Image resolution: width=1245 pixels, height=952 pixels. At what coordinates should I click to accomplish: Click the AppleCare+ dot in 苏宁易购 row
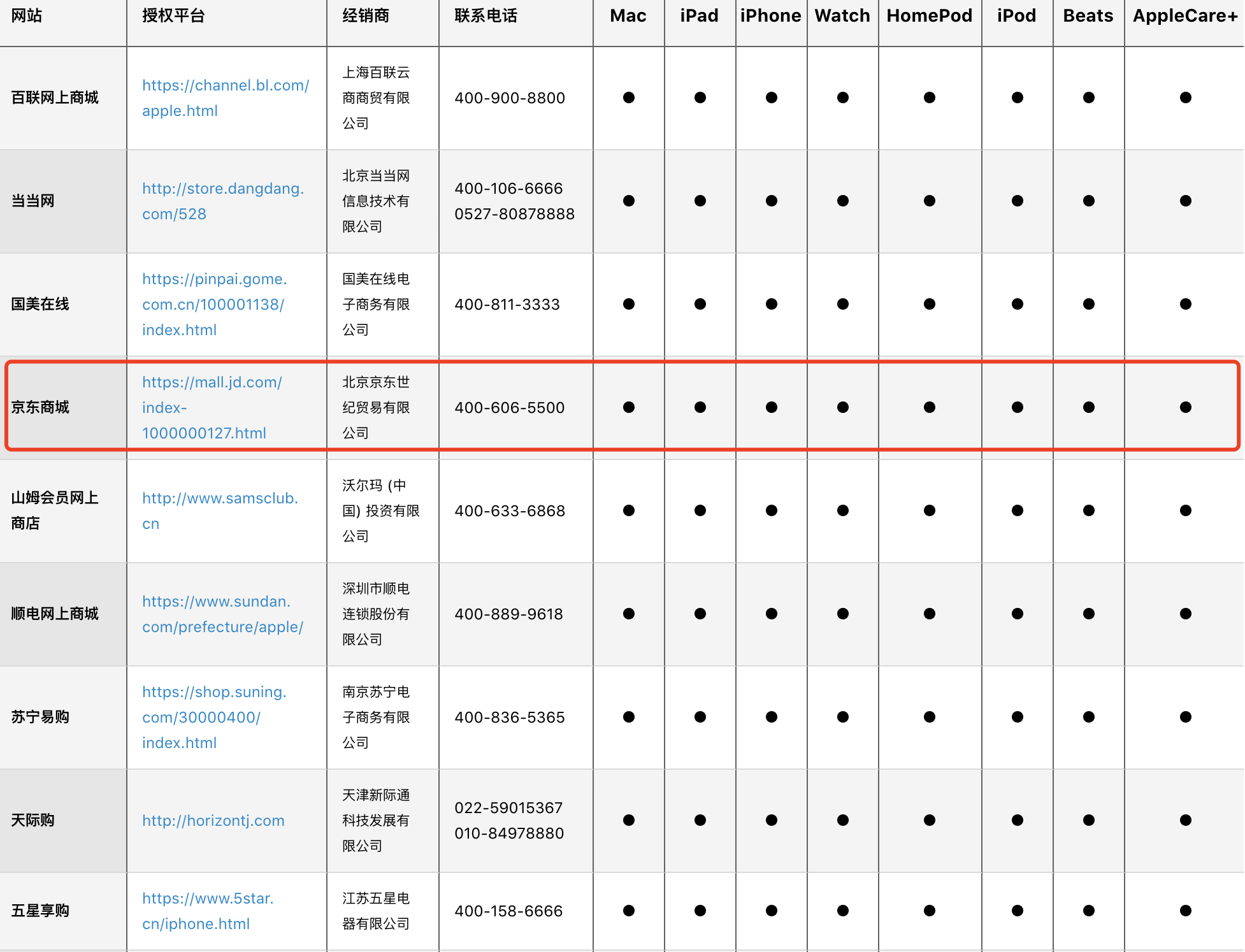1184,717
